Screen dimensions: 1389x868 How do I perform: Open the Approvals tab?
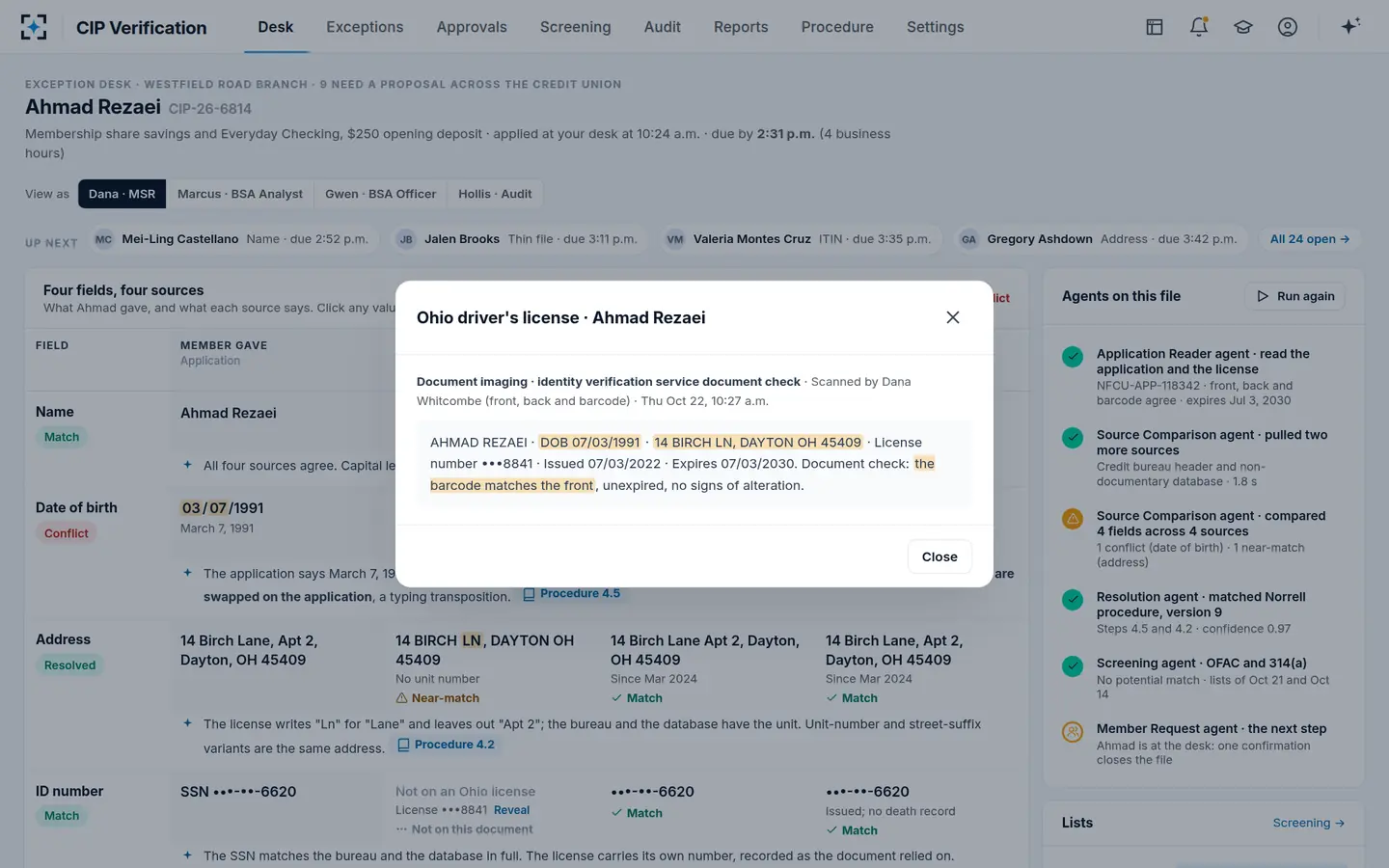pos(472,27)
